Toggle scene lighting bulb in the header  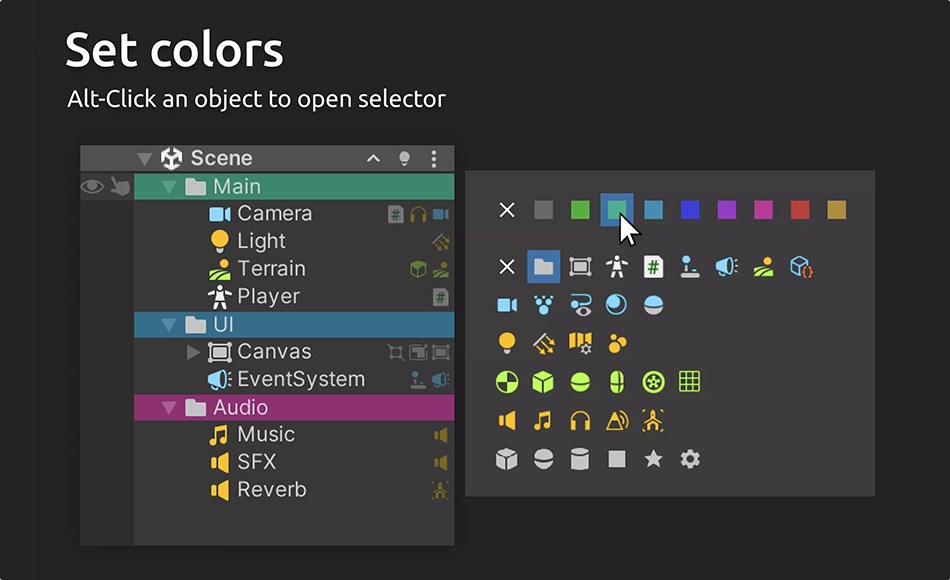(x=405, y=158)
